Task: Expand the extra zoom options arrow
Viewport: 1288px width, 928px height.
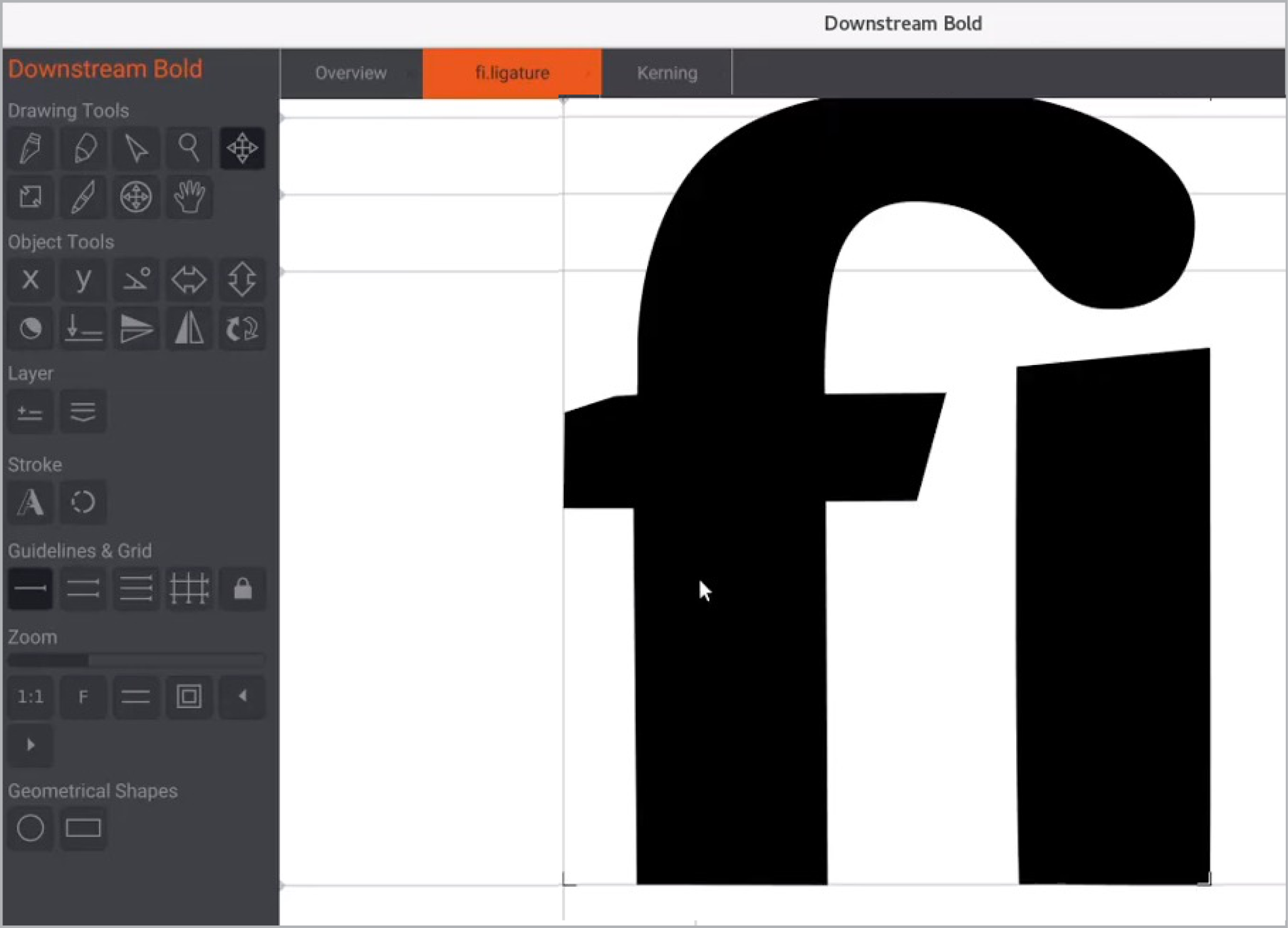Action: coord(30,745)
